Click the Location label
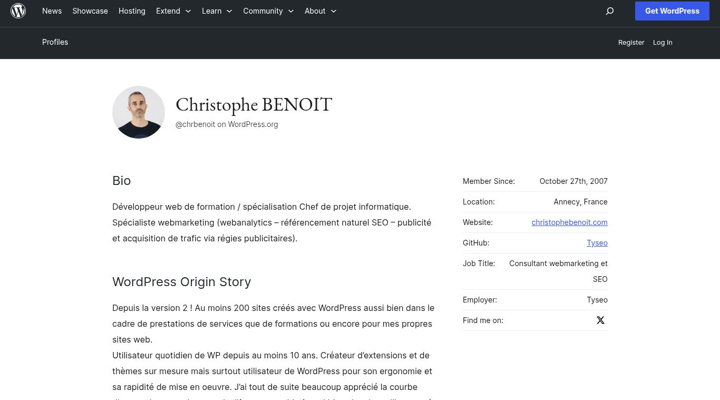 [478, 202]
